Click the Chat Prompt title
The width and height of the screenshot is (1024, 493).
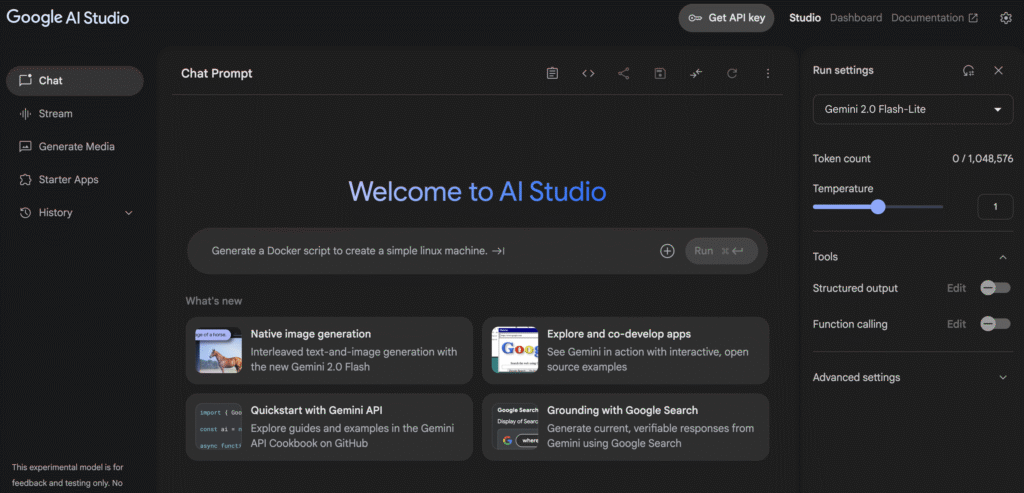217,74
